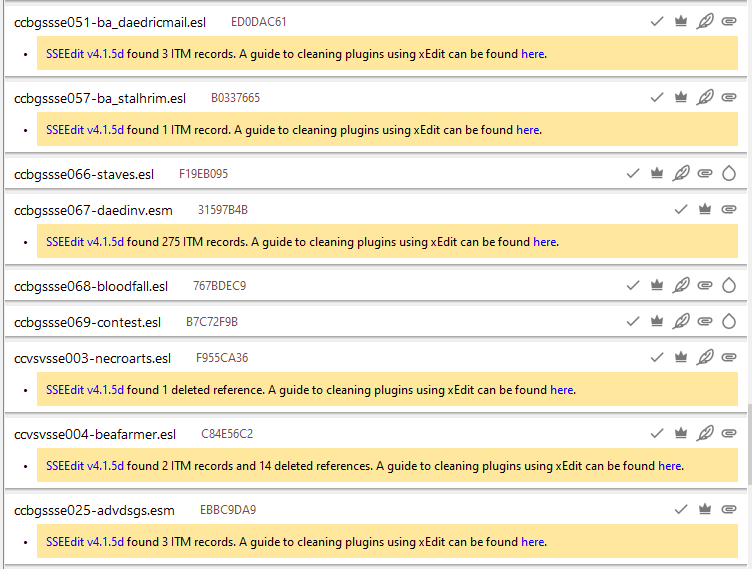Open the SSEEdit link in the 1 deleted reference message
This screenshot has height=569, width=752.
click(85, 390)
